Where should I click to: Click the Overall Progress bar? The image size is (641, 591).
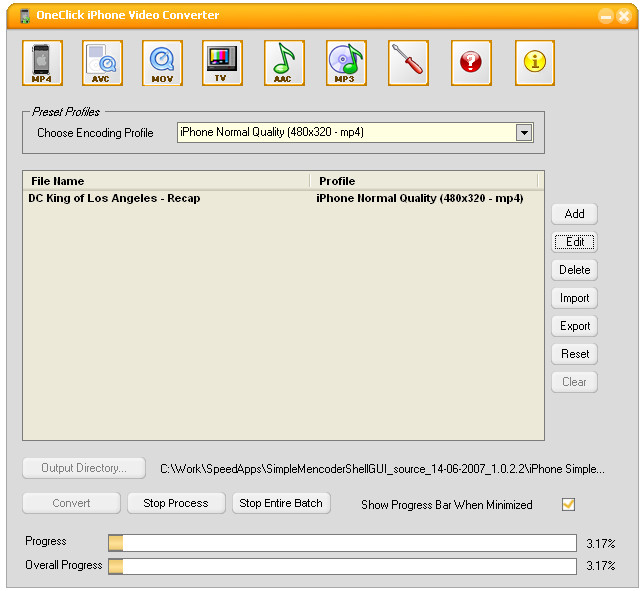(x=342, y=566)
